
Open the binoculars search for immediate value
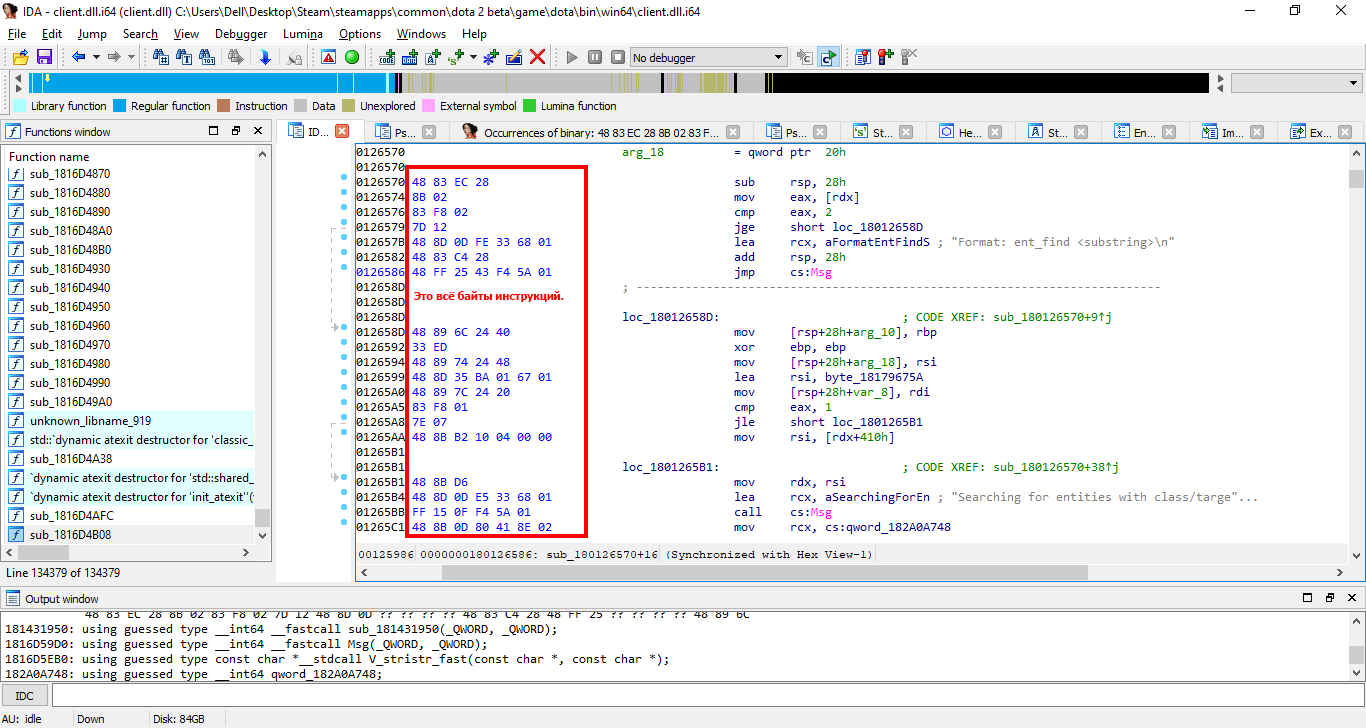tap(161, 57)
